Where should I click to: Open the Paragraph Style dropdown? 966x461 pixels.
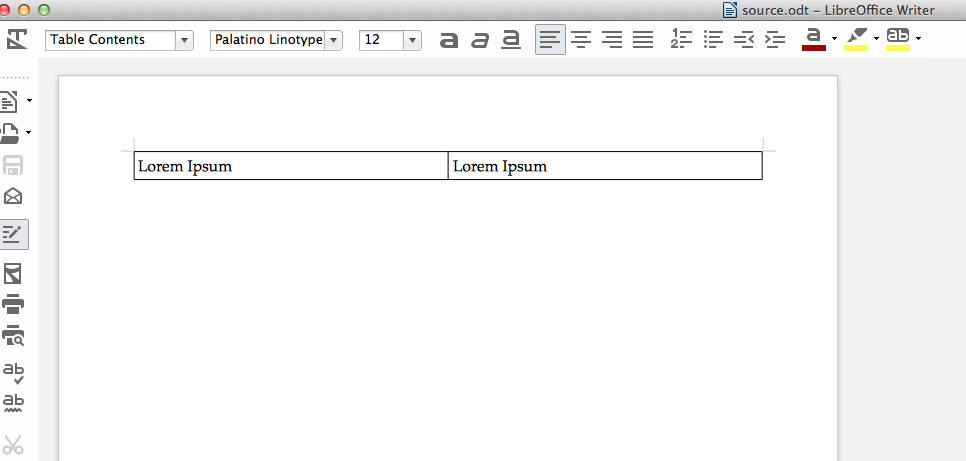pyautogui.click(x=184, y=40)
